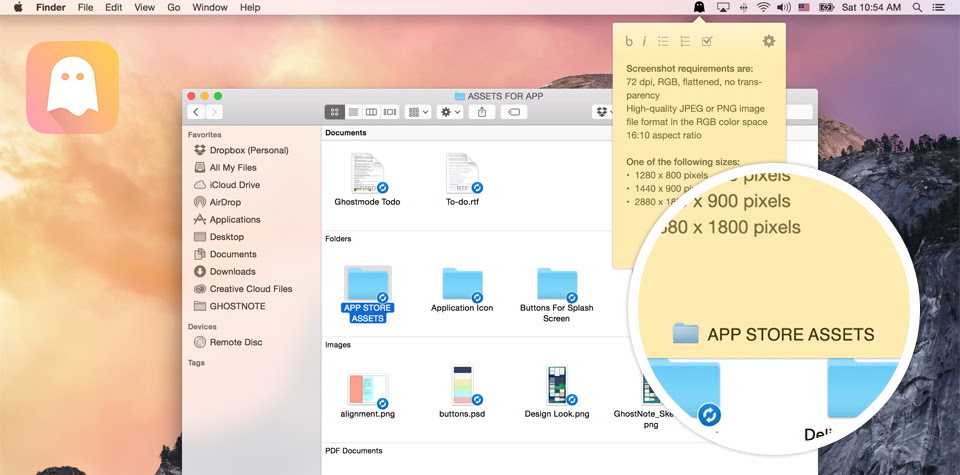Toggle bold formatting in the note
Image resolution: width=960 pixels, height=475 pixels.
(629, 42)
